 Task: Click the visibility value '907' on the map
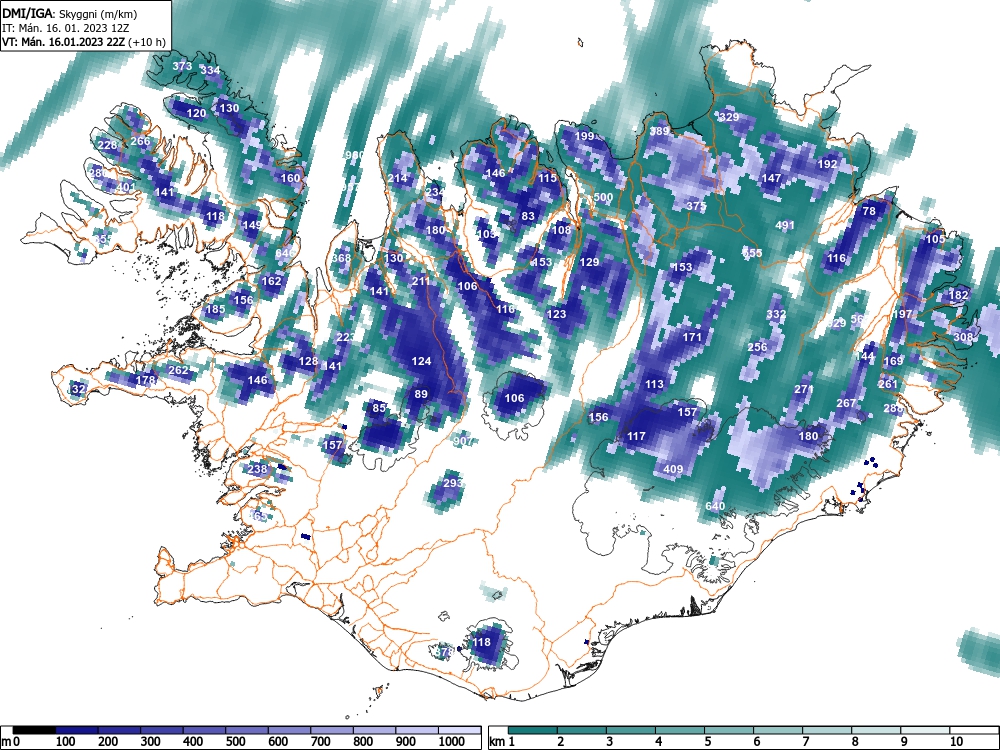point(464,441)
